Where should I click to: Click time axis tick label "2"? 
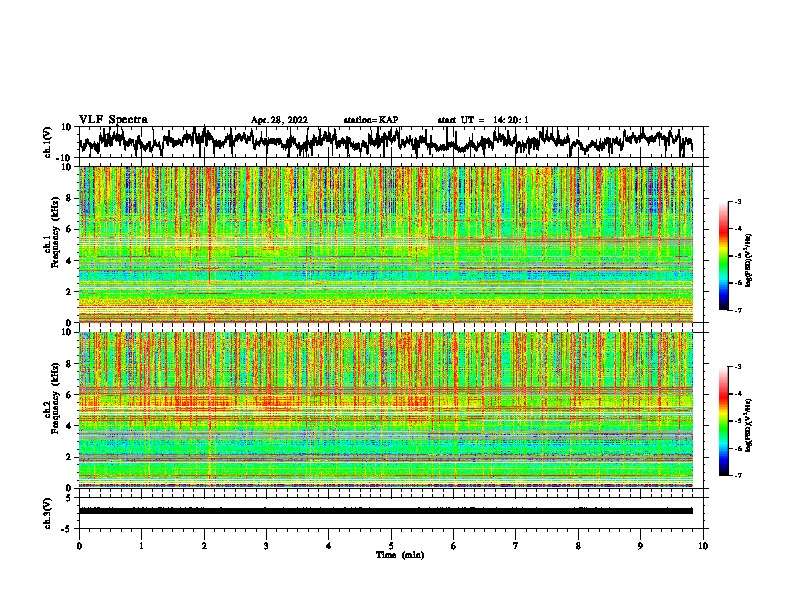(204, 546)
